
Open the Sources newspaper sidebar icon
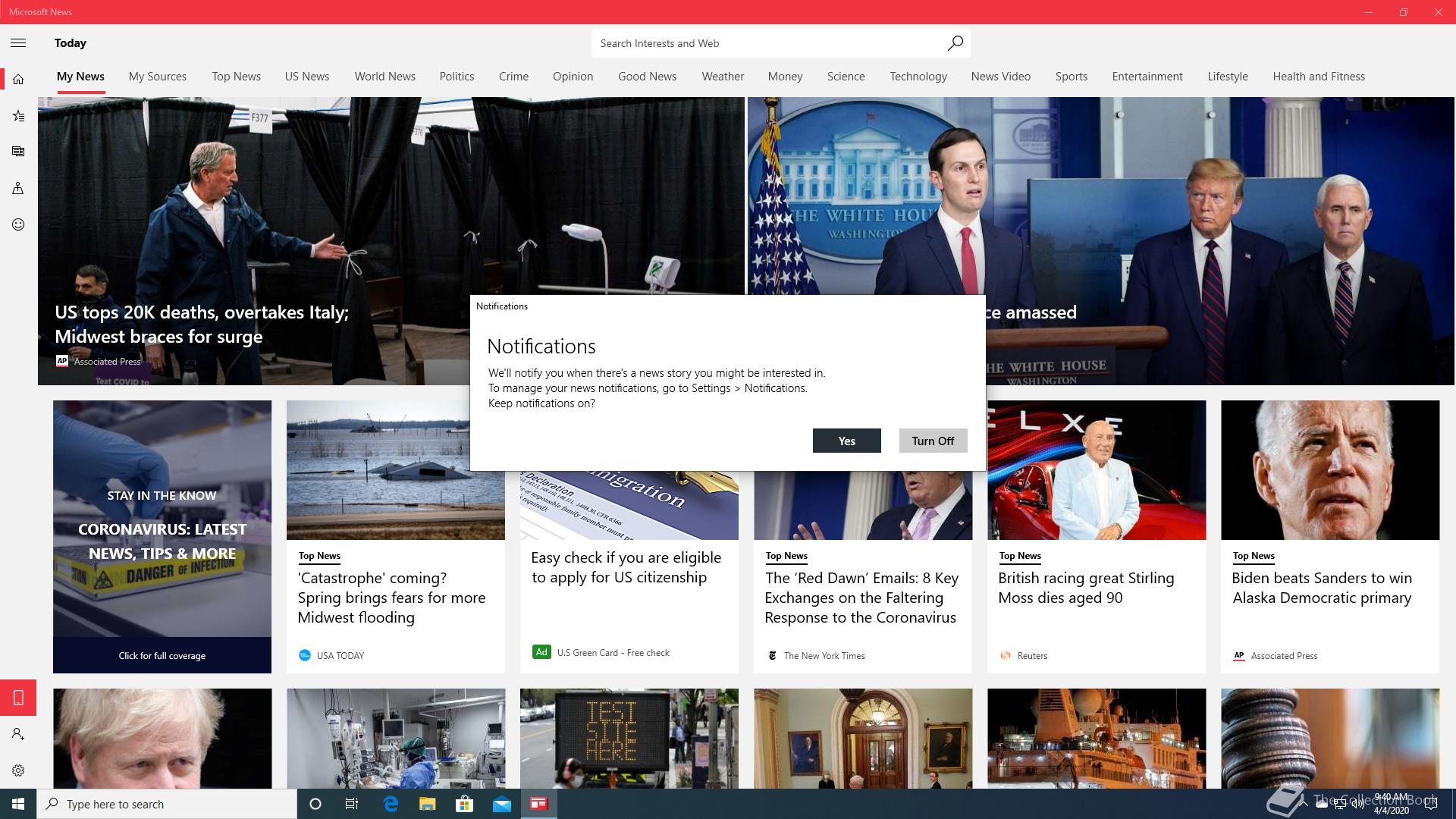point(18,152)
